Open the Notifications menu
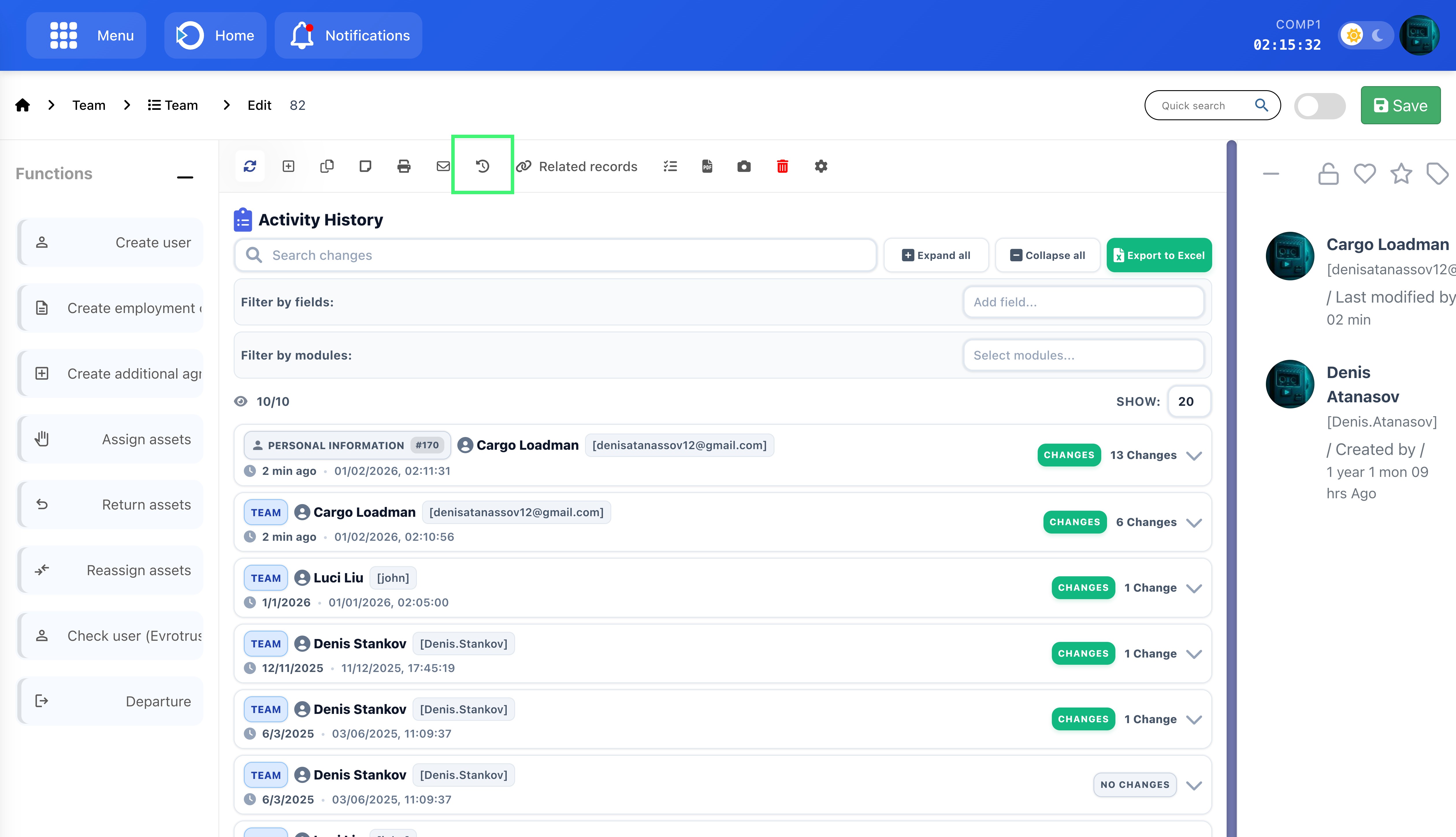1456x837 pixels. [x=349, y=36]
